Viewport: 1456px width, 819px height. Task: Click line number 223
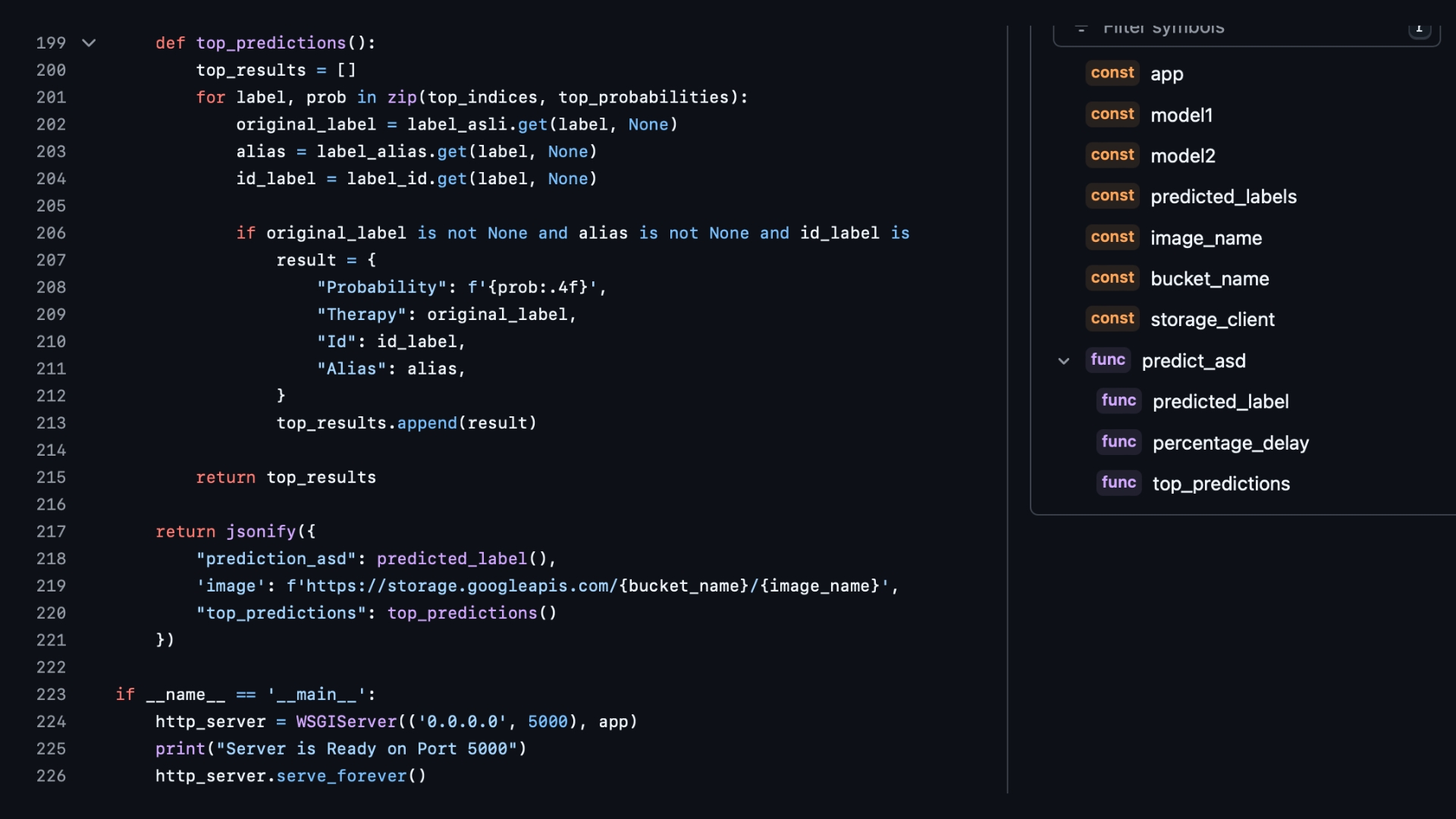(x=51, y=695)
